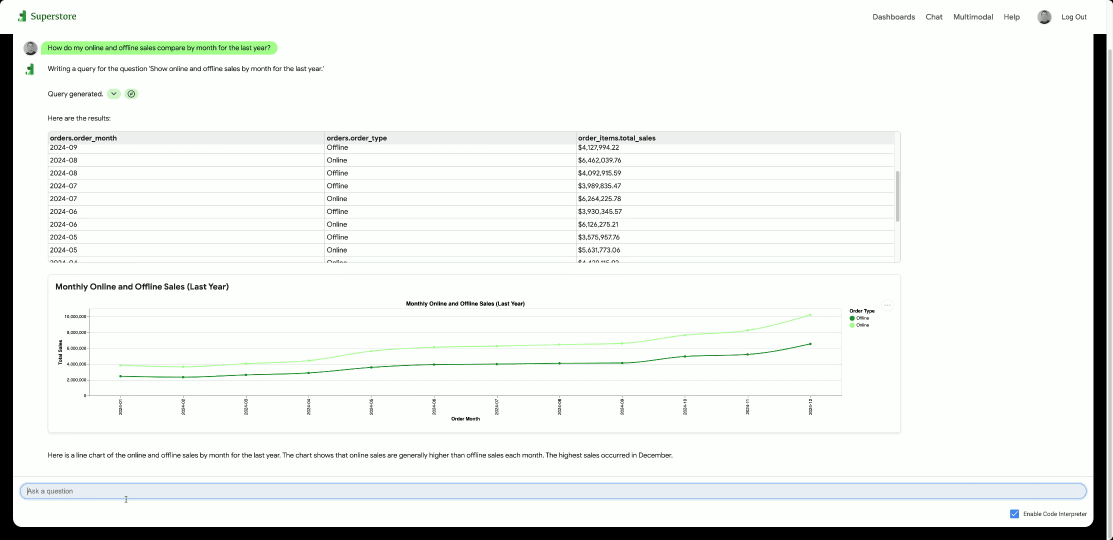
Task: Expand the generated query chevron
Action: coord(114,94)
